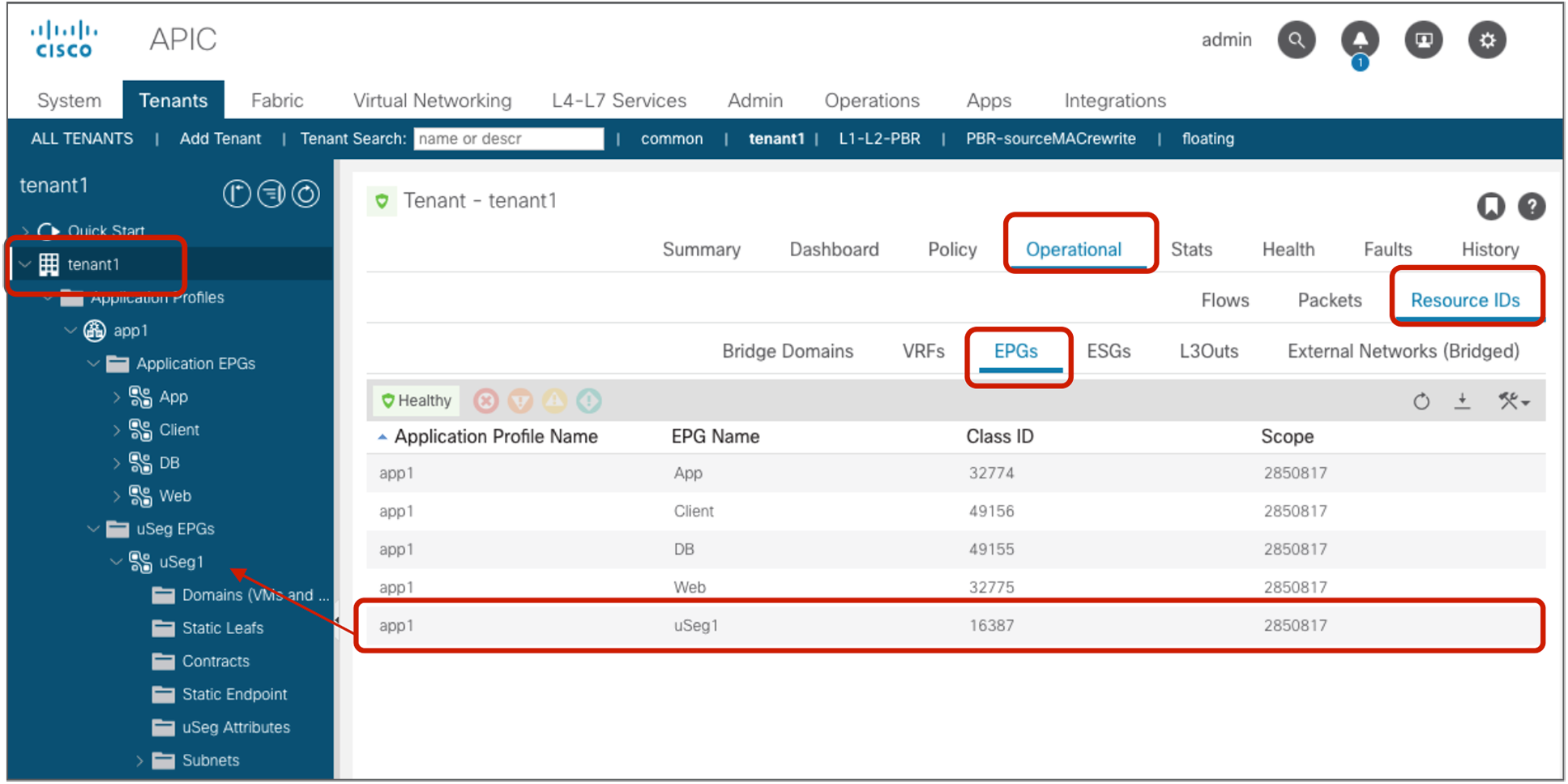Screen dimensions: 1568x784
Task: Expand the Web EPG node
Action: coord(117,496)
